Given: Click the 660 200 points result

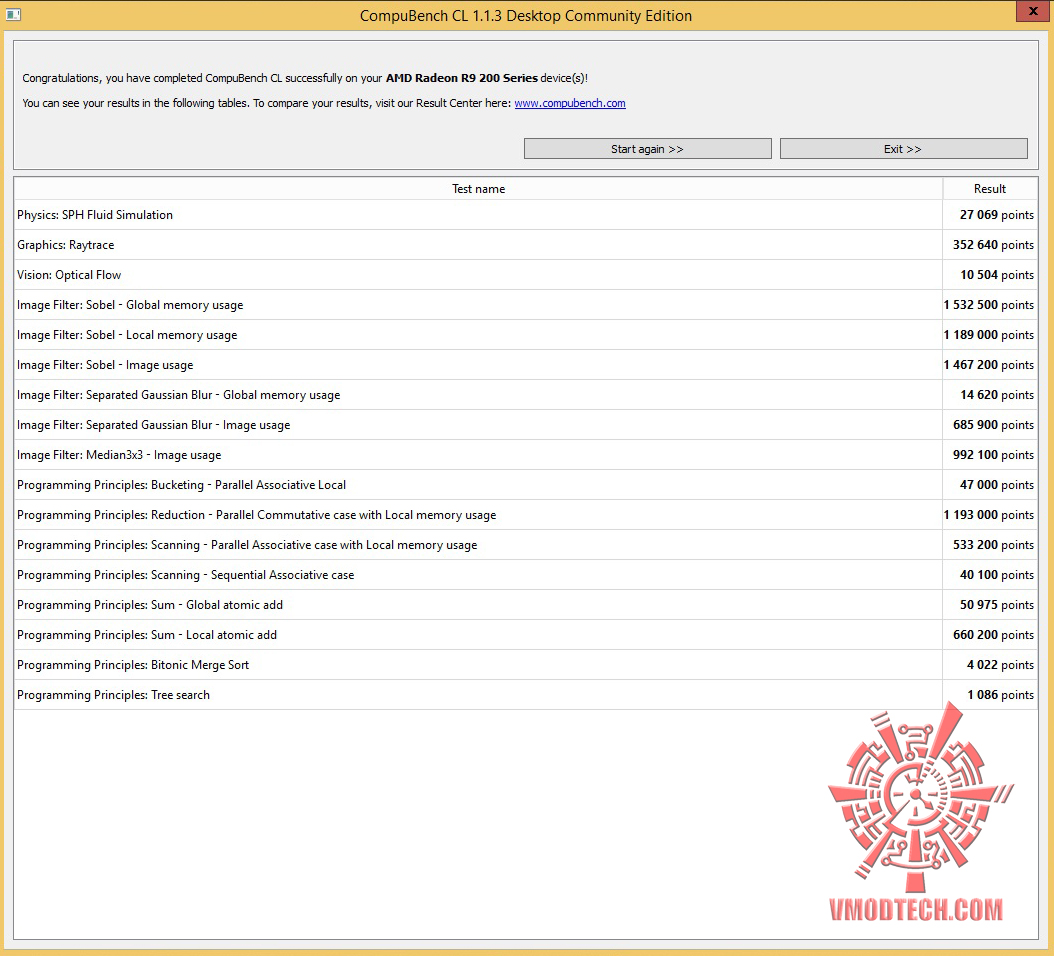Looking at the screenshot, I should pyautogui.click(x=993, y=635).
